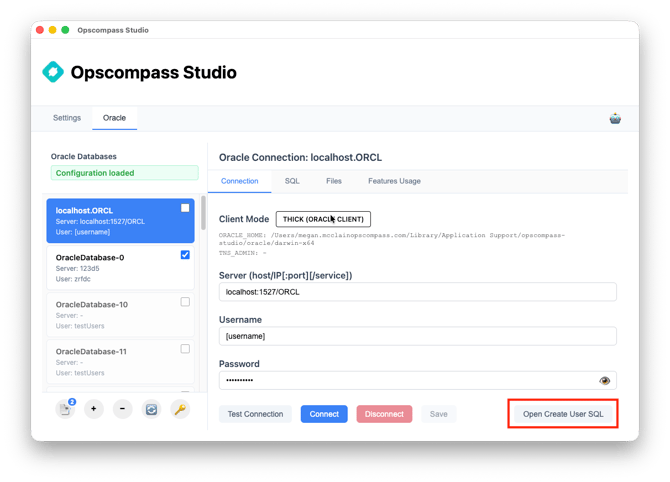The width and height of the screenshot is (670, 482).
Task: Open the robot assistant icon
Action: (615, 118)
